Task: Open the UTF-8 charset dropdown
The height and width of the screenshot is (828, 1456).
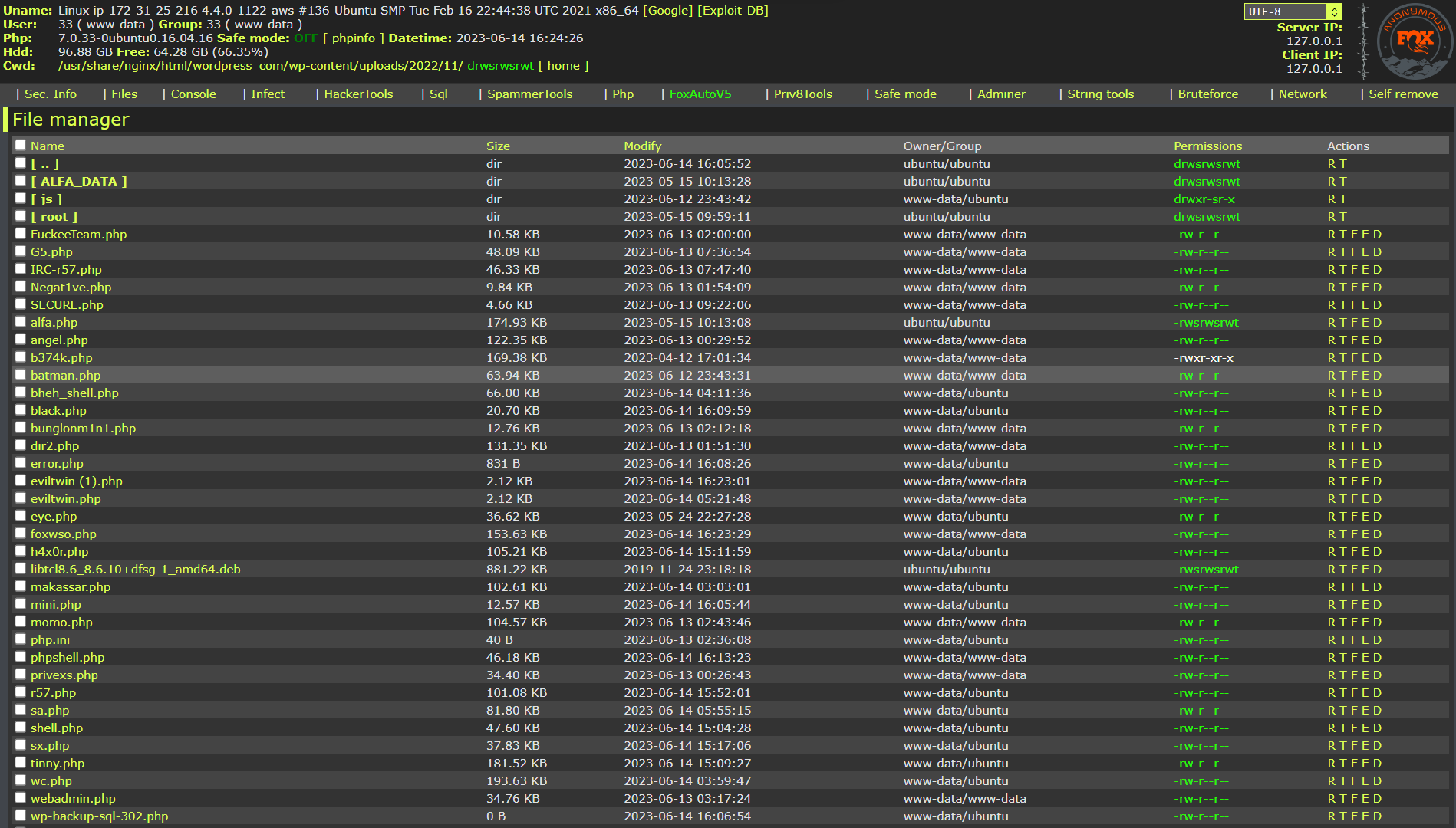Action: 1293,11
